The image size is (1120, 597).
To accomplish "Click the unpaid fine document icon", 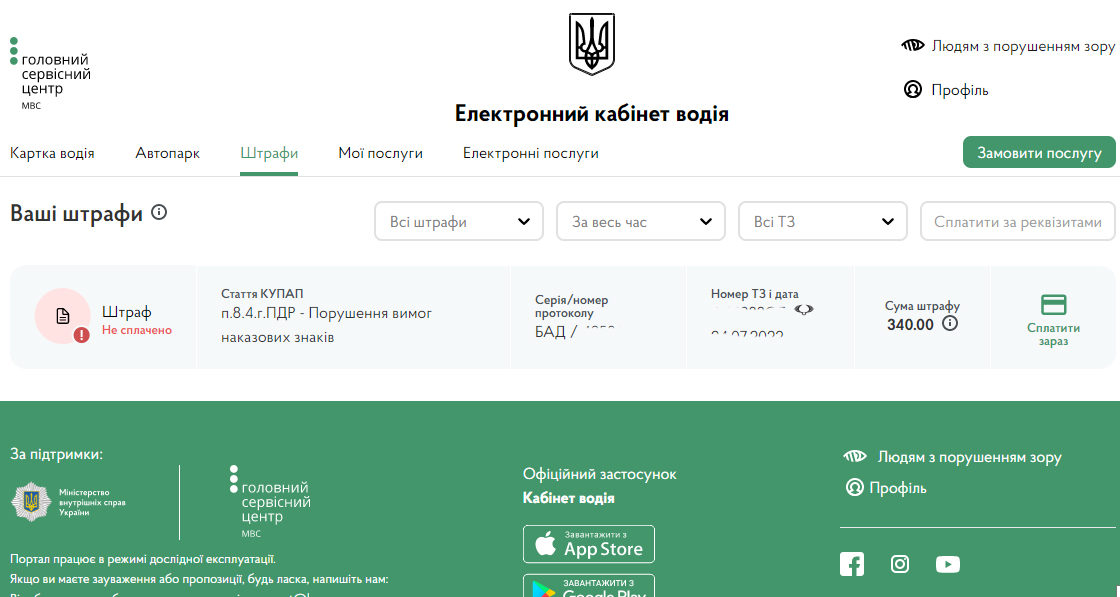I will (63, 316).
